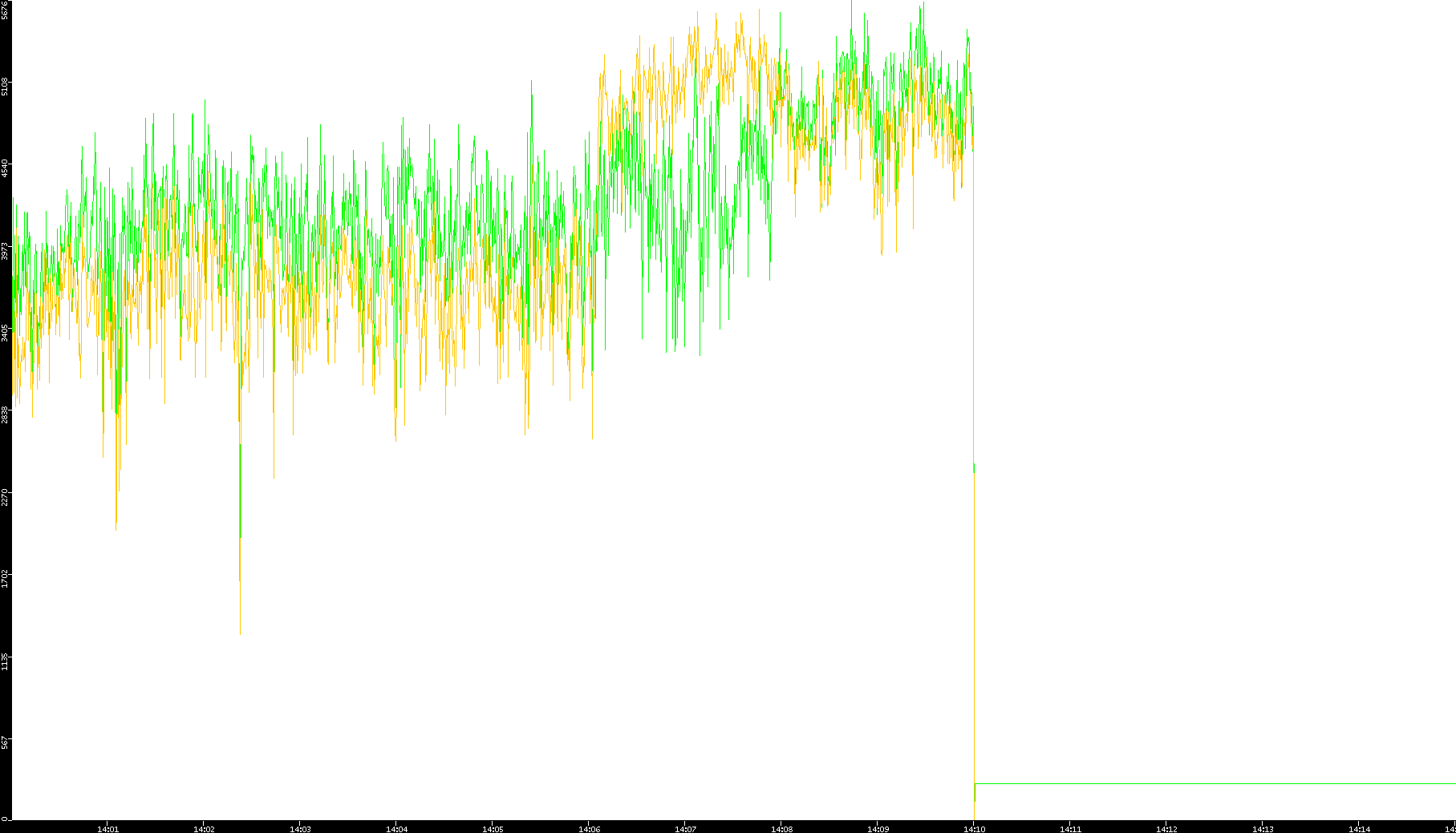The height and width of the screenshot is (833, 1456).
Task: Click the 14:13 time axis label
Action: click(x=1263, y=829)
